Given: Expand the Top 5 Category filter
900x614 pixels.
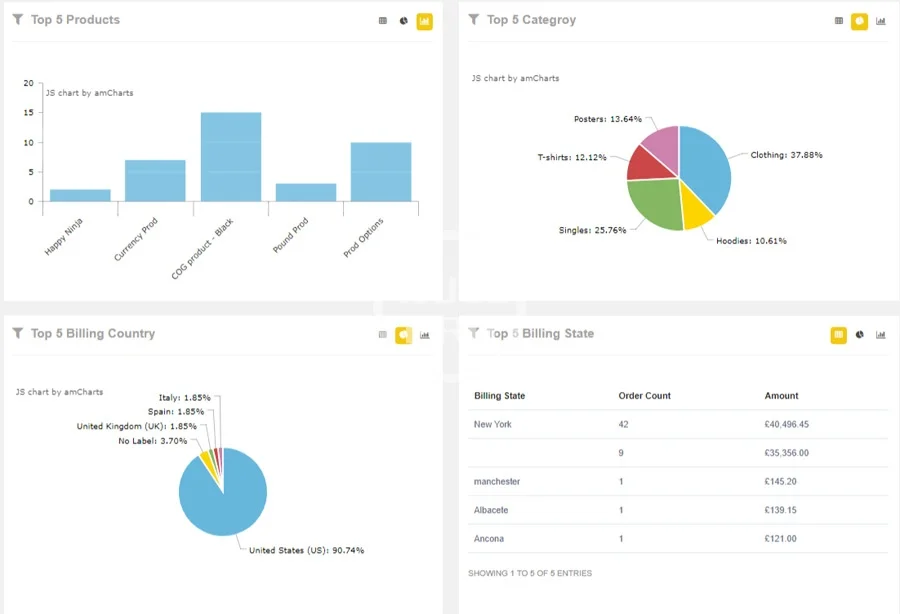Looking at the screenshot, I should [474, 20].
